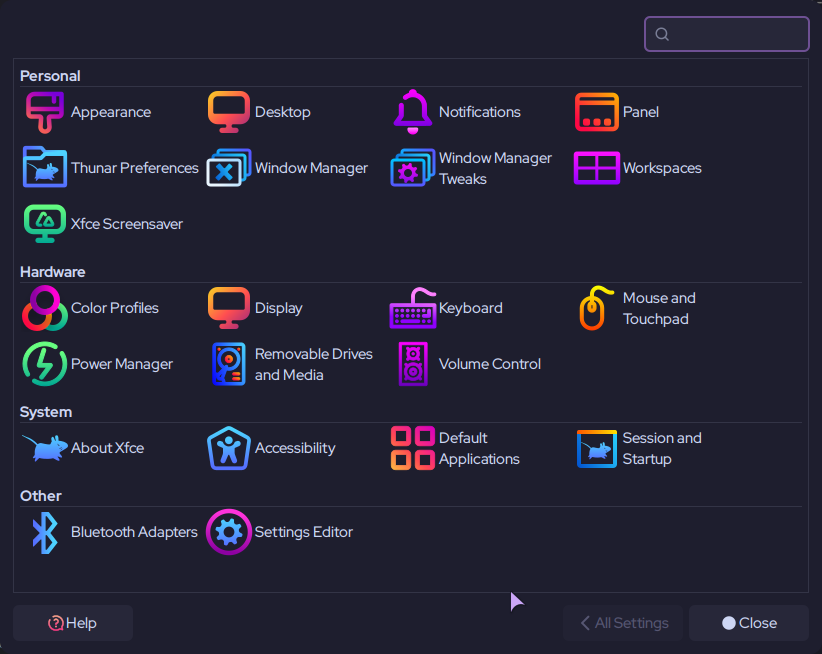Open Desktop settings
The height and width of the screenshot is (654, 822).
(x=229, y=112)
